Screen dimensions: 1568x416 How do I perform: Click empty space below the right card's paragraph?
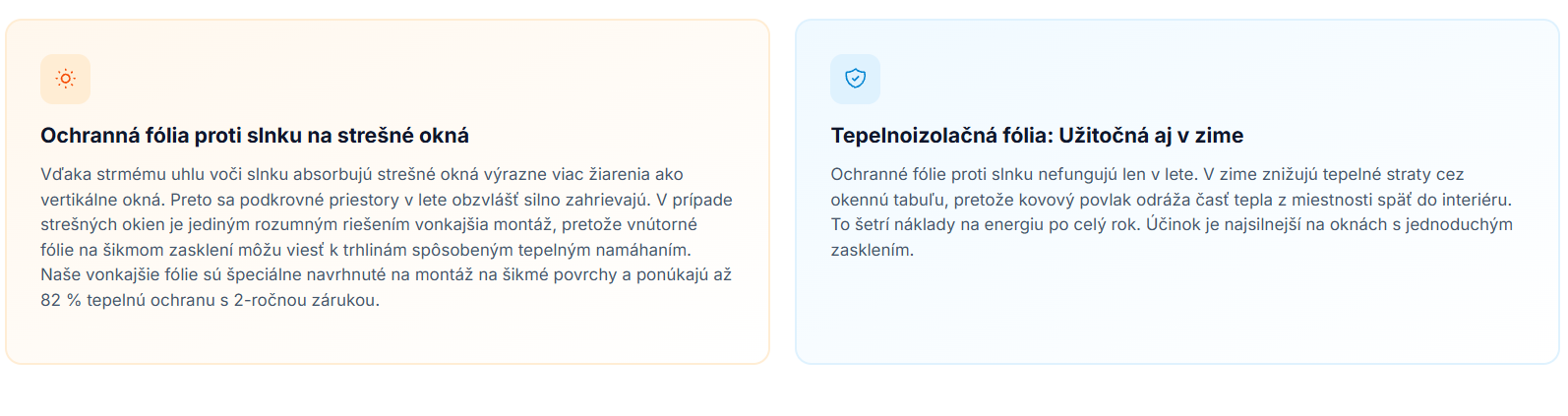(1176, 313)
